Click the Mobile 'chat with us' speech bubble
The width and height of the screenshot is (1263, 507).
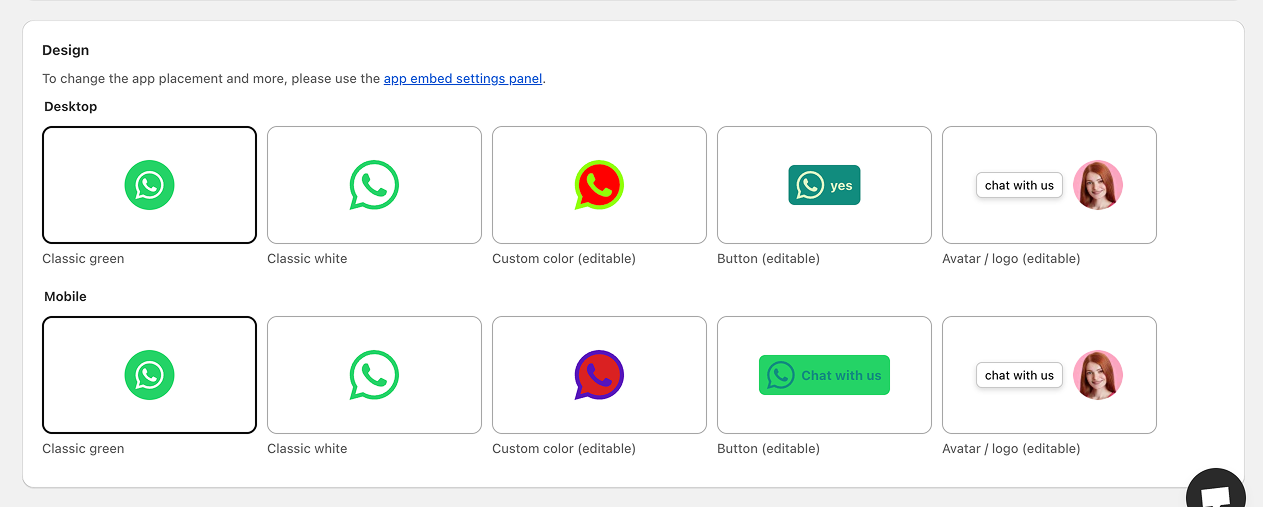click(1019, 375)
